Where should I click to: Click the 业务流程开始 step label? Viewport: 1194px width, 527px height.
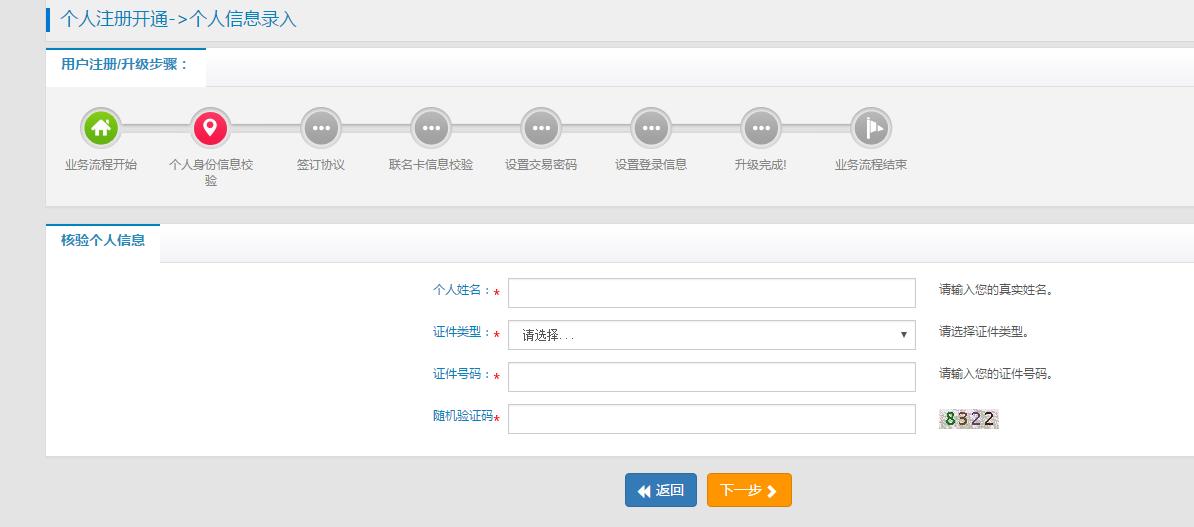tap(101, 164)
